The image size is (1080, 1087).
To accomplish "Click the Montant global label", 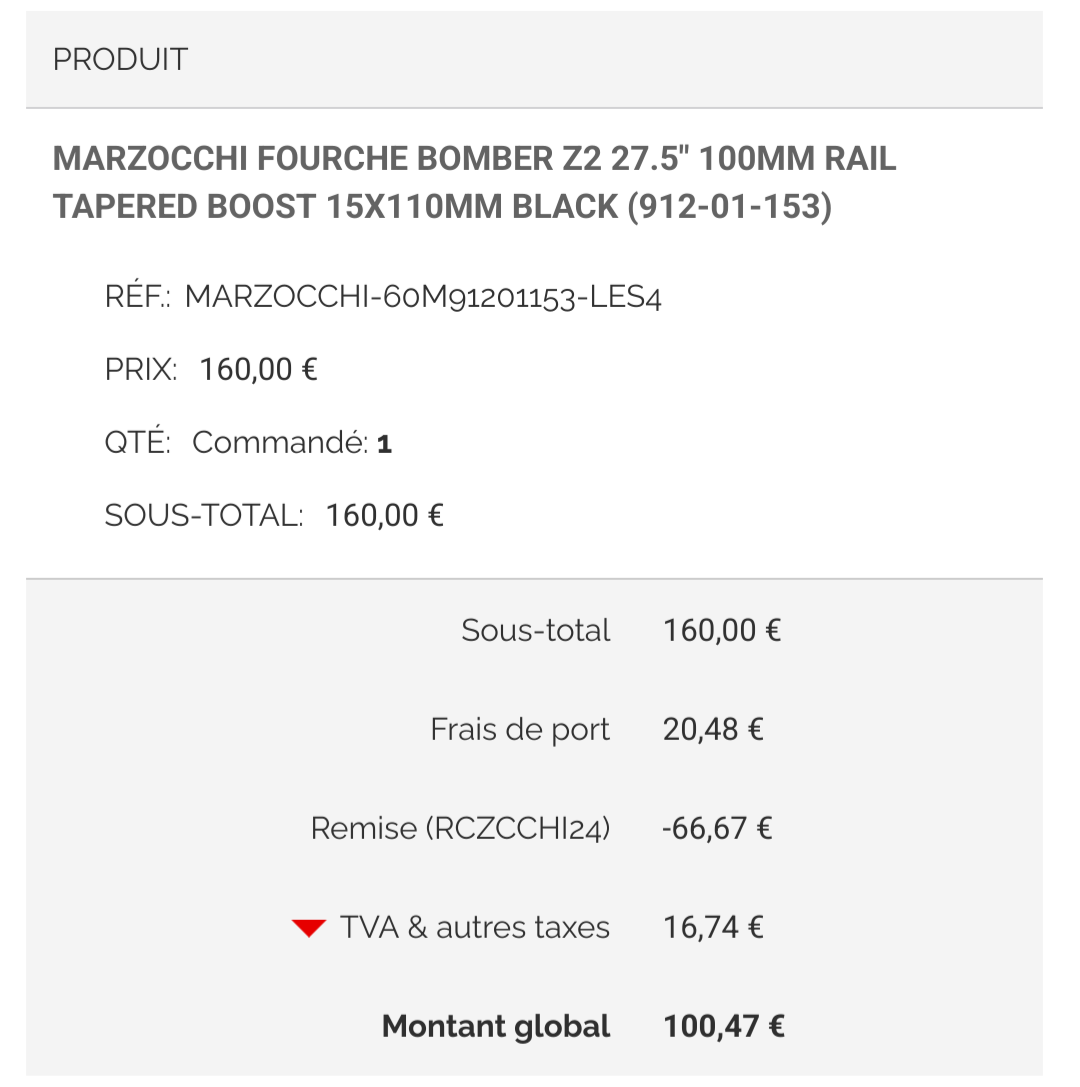I will click(x=496, y=1027).
